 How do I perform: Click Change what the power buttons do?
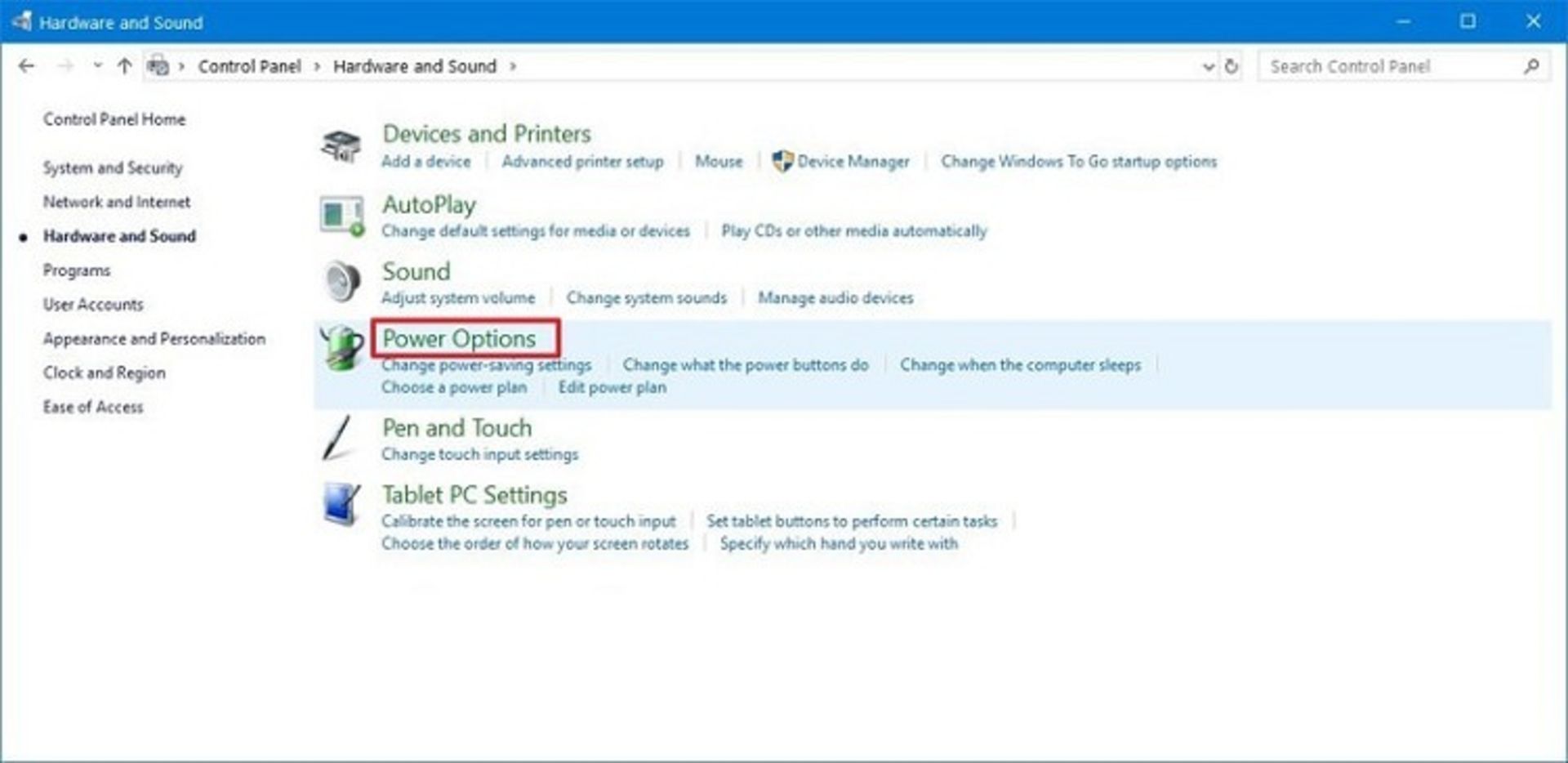click(745, 365)
